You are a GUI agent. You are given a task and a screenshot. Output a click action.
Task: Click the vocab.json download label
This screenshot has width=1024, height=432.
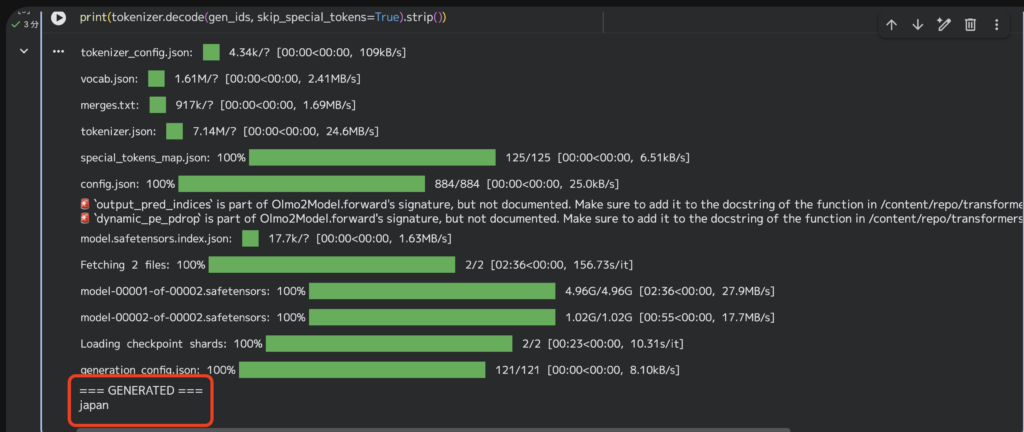[x=110, y=78]
